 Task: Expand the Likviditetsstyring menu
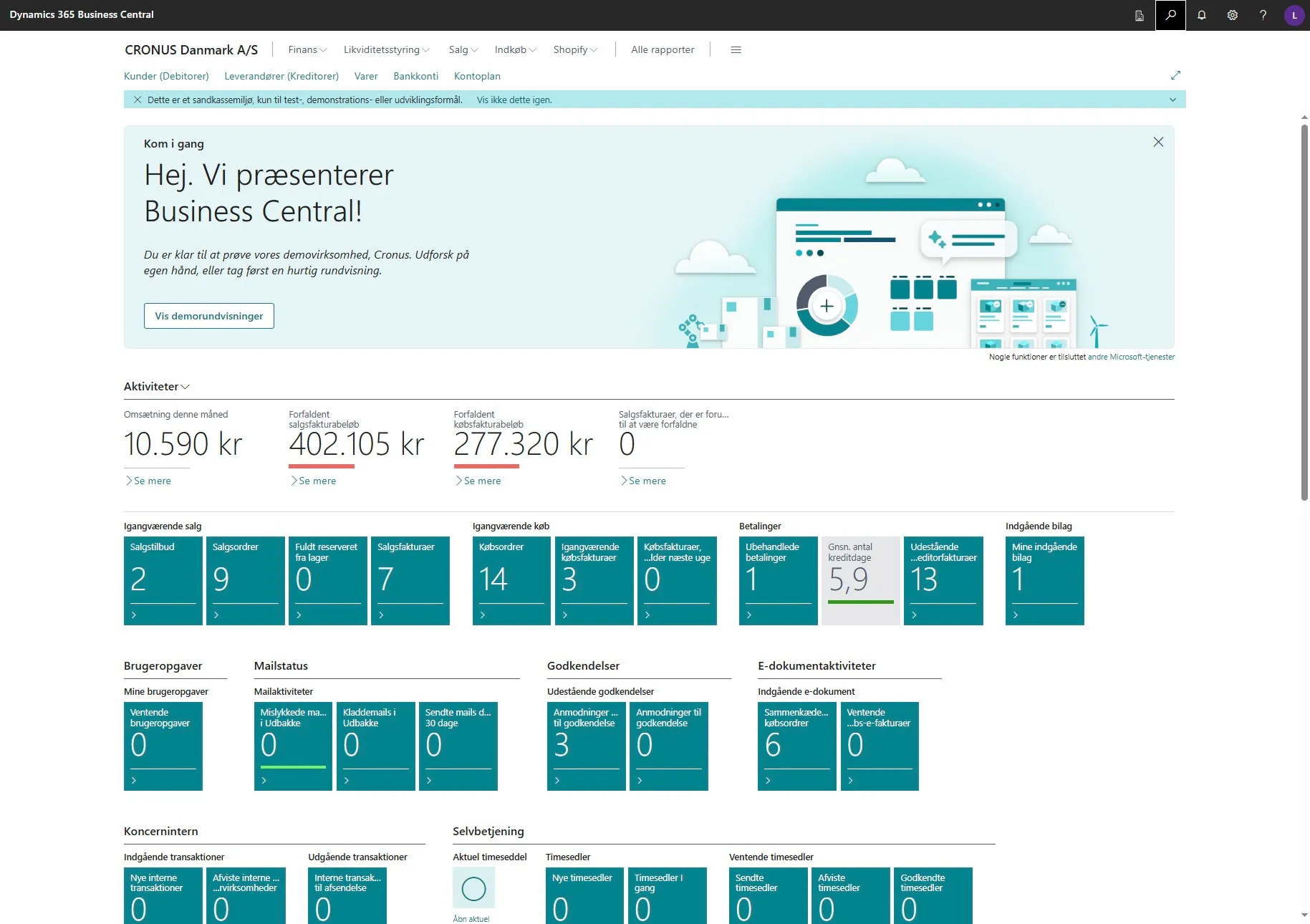[387, 49]
